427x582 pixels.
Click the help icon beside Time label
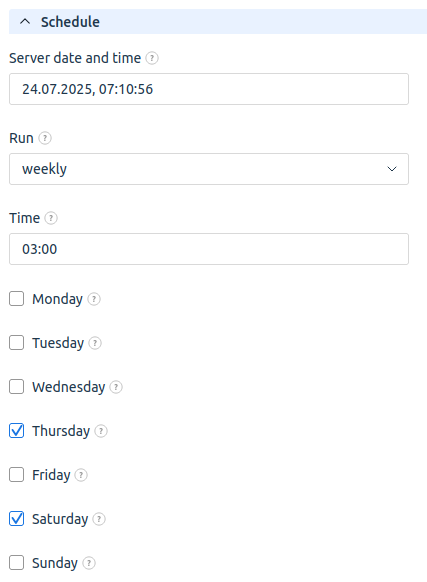[51, 218]
